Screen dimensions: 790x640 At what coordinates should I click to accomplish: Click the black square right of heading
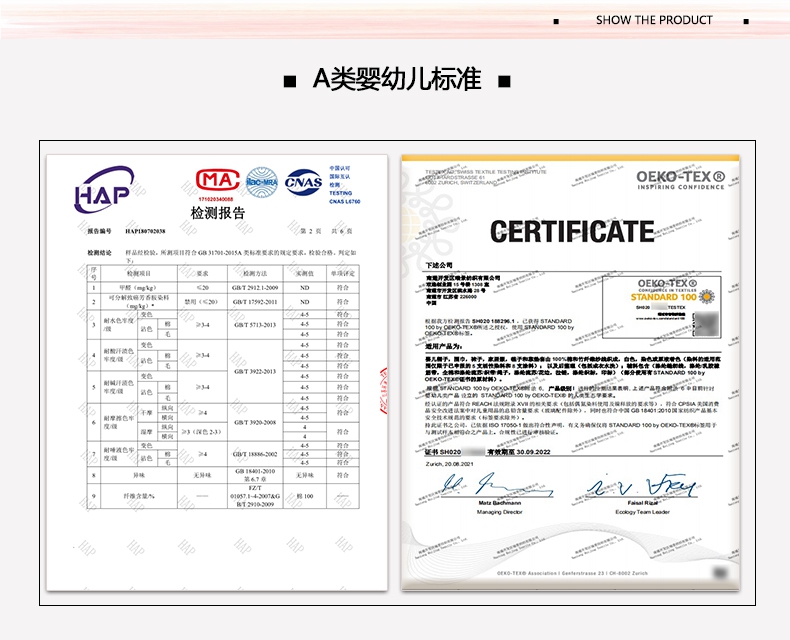504,80
